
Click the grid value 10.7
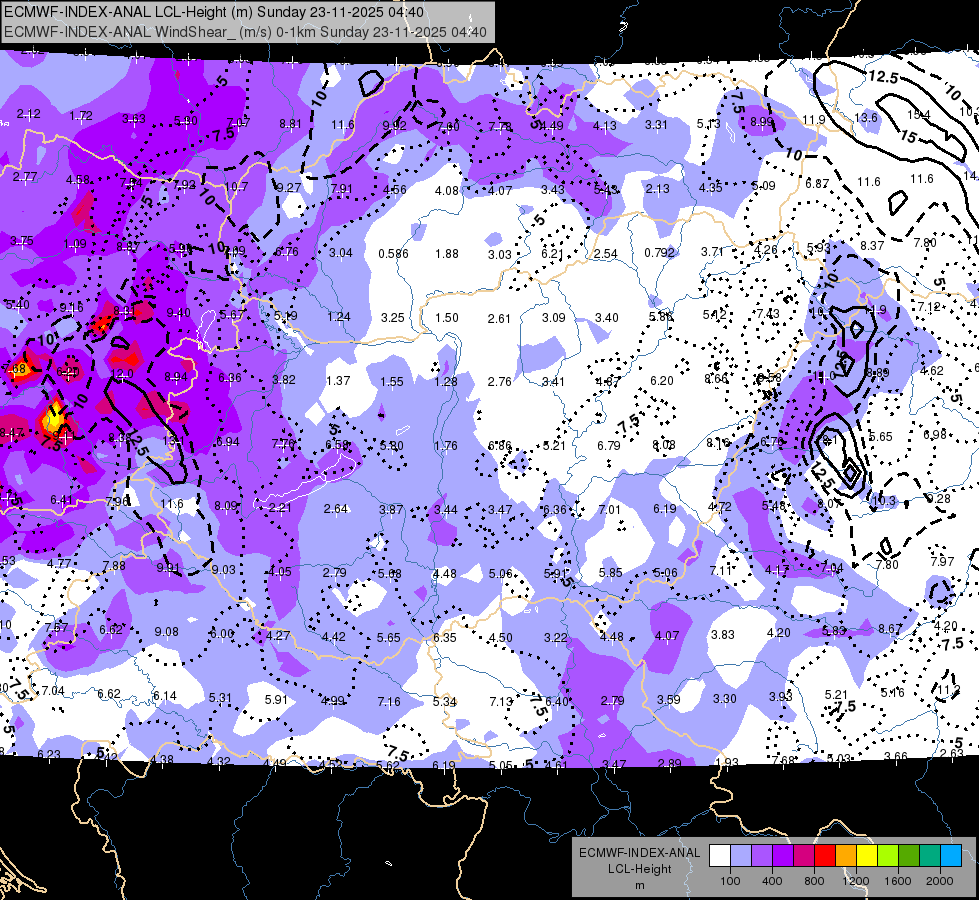(x=237, y=186)
